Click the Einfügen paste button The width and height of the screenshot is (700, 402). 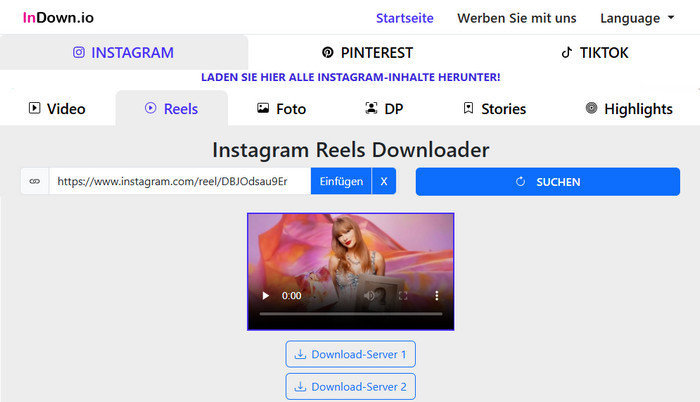(341, 181)
